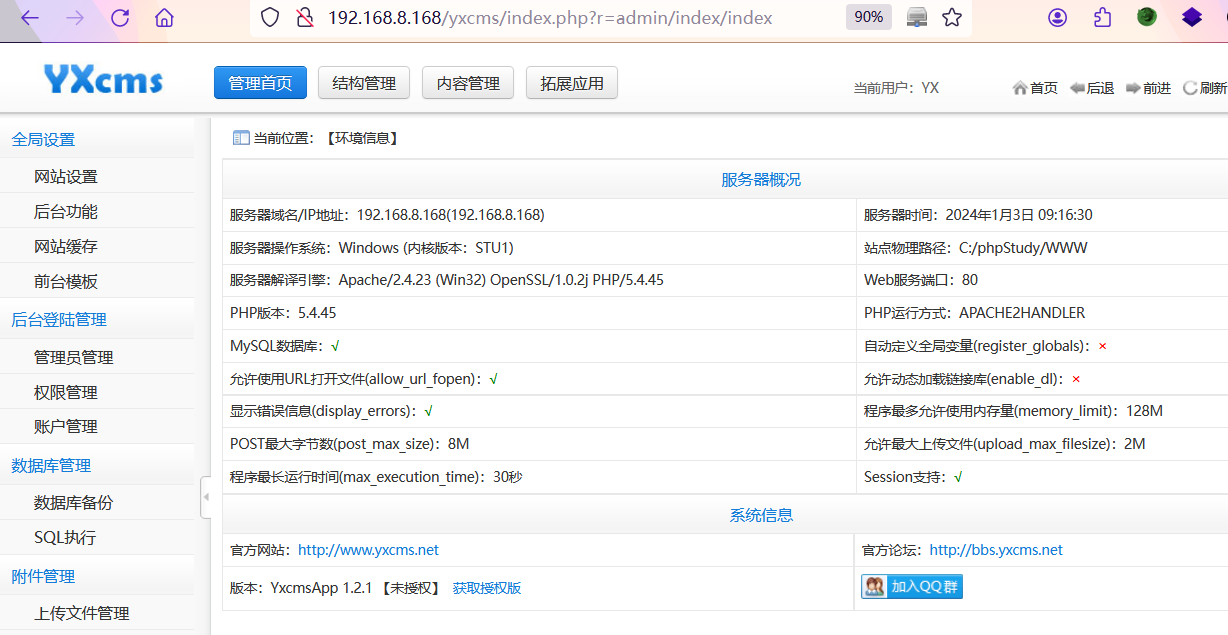Click the 后退 back arrow in header
The image size is (1228, 635).
1092,88
